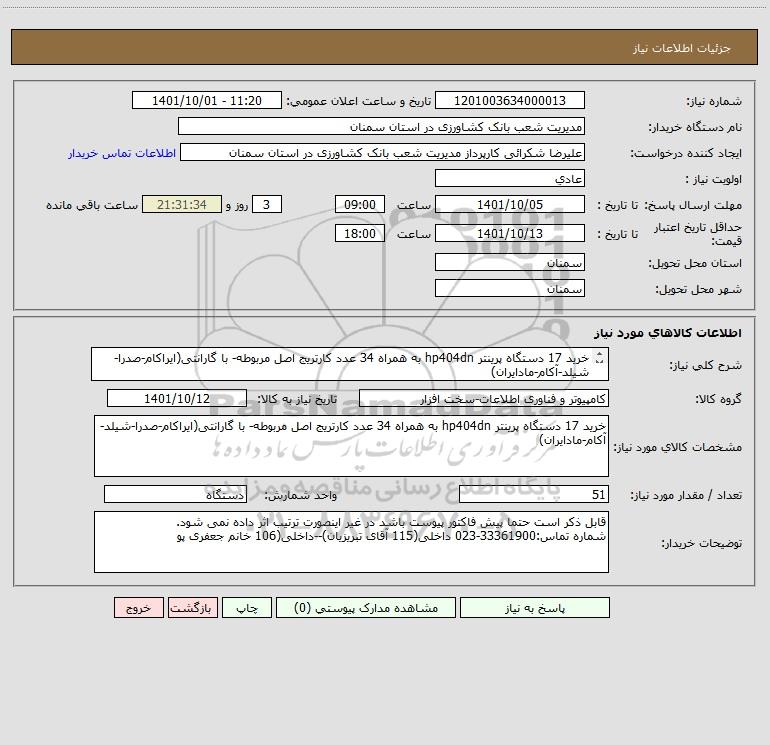Screen dimensions: 770x745
Task: Click the announcement date field 1401/10/01 - 11:20
Action: pos(207,100)
